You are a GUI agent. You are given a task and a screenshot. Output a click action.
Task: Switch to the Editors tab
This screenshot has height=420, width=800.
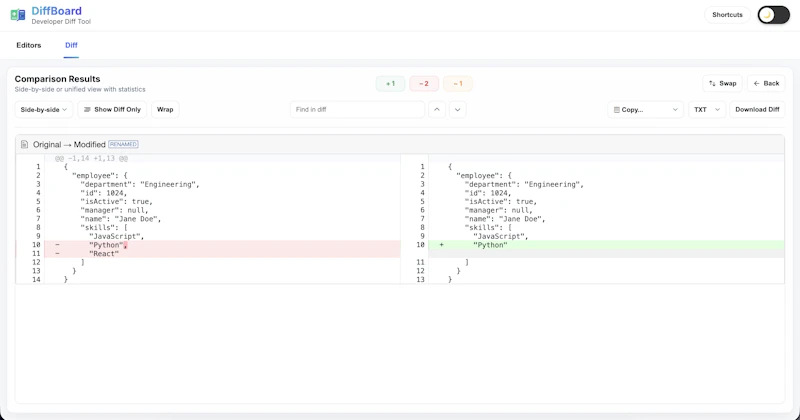click(x=29, y=45)
